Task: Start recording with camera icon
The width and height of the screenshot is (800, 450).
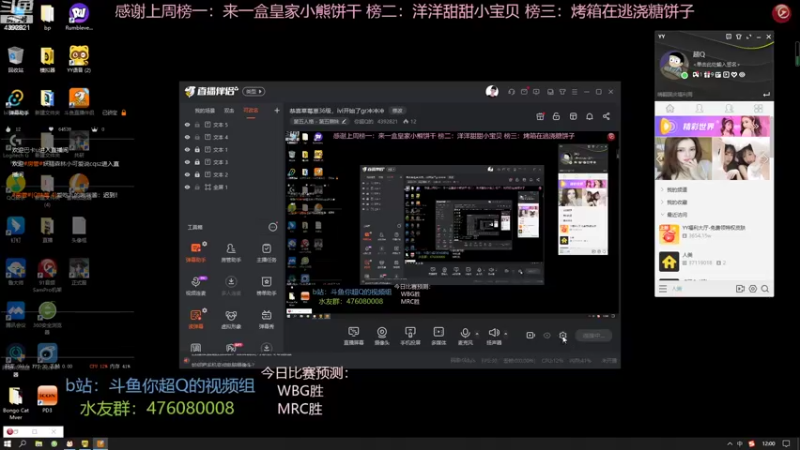Action: (x=531, y=335)
